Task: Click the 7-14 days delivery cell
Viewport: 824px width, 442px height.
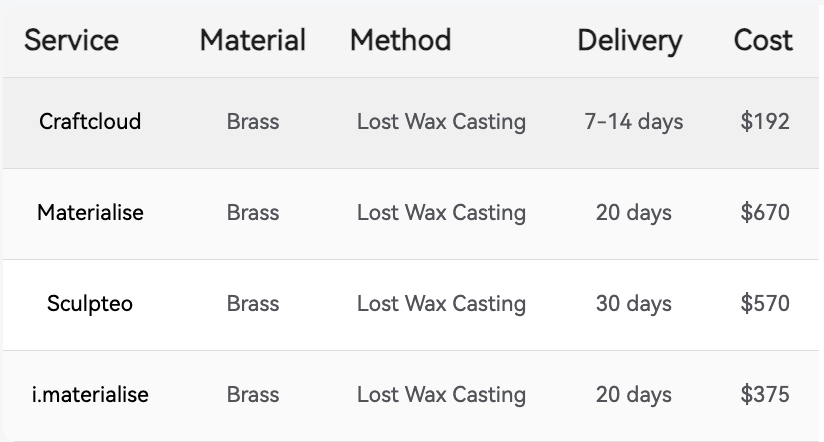Action: [x=634, y=122]
